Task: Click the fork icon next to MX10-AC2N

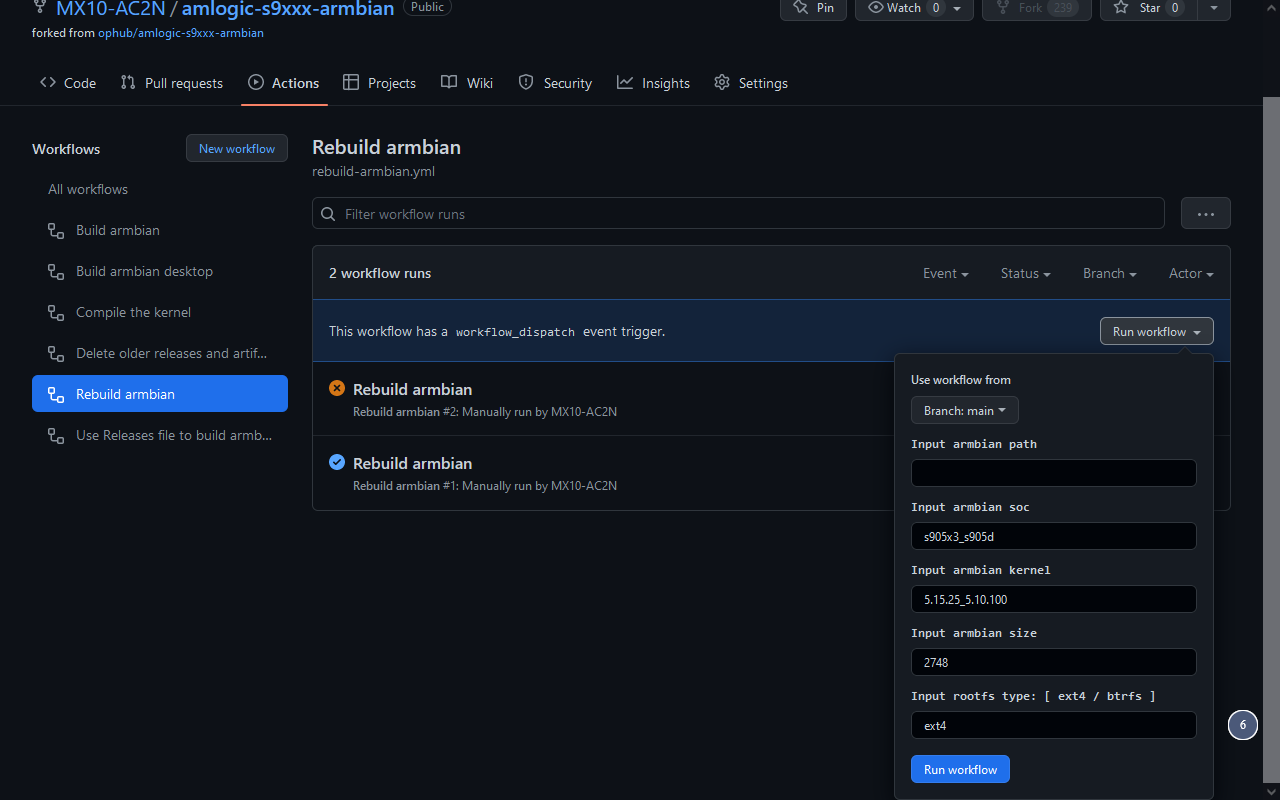Action: [41, 8]
